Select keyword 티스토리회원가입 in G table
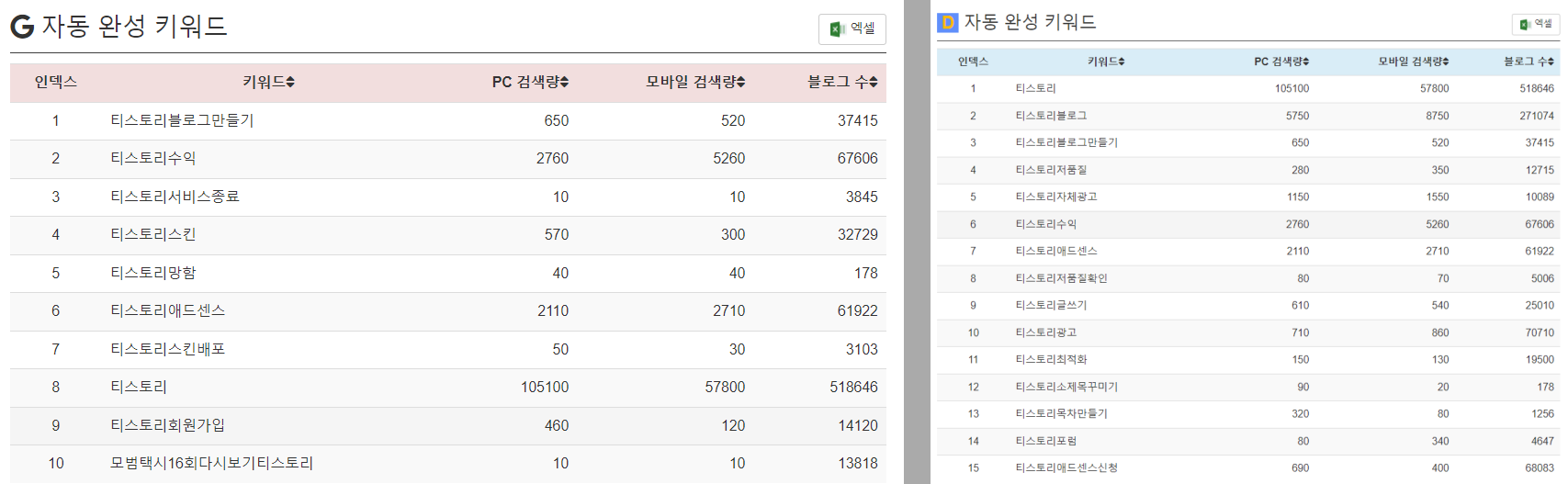 point(168,425)
